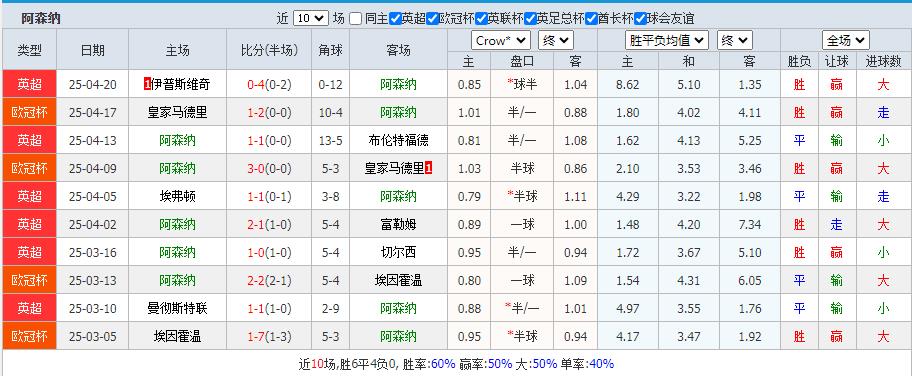
Task: Click 切尔西 away team link
Action: pos(398,252)
